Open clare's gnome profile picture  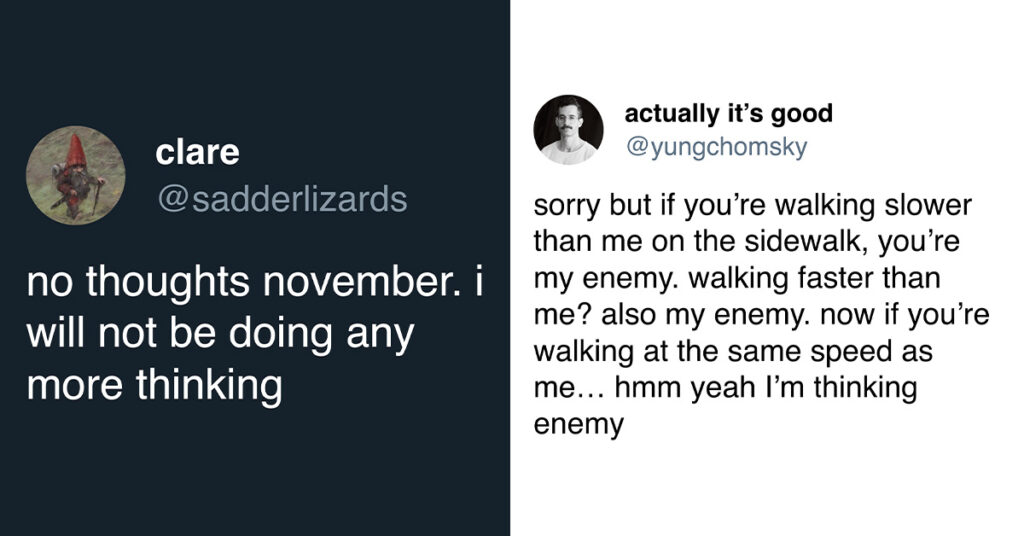pos(76,175)
